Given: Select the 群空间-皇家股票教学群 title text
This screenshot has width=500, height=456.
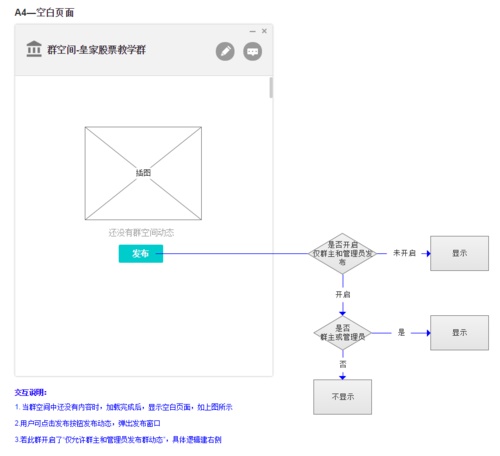Looking at the screenshot, I should click(96, 50).
